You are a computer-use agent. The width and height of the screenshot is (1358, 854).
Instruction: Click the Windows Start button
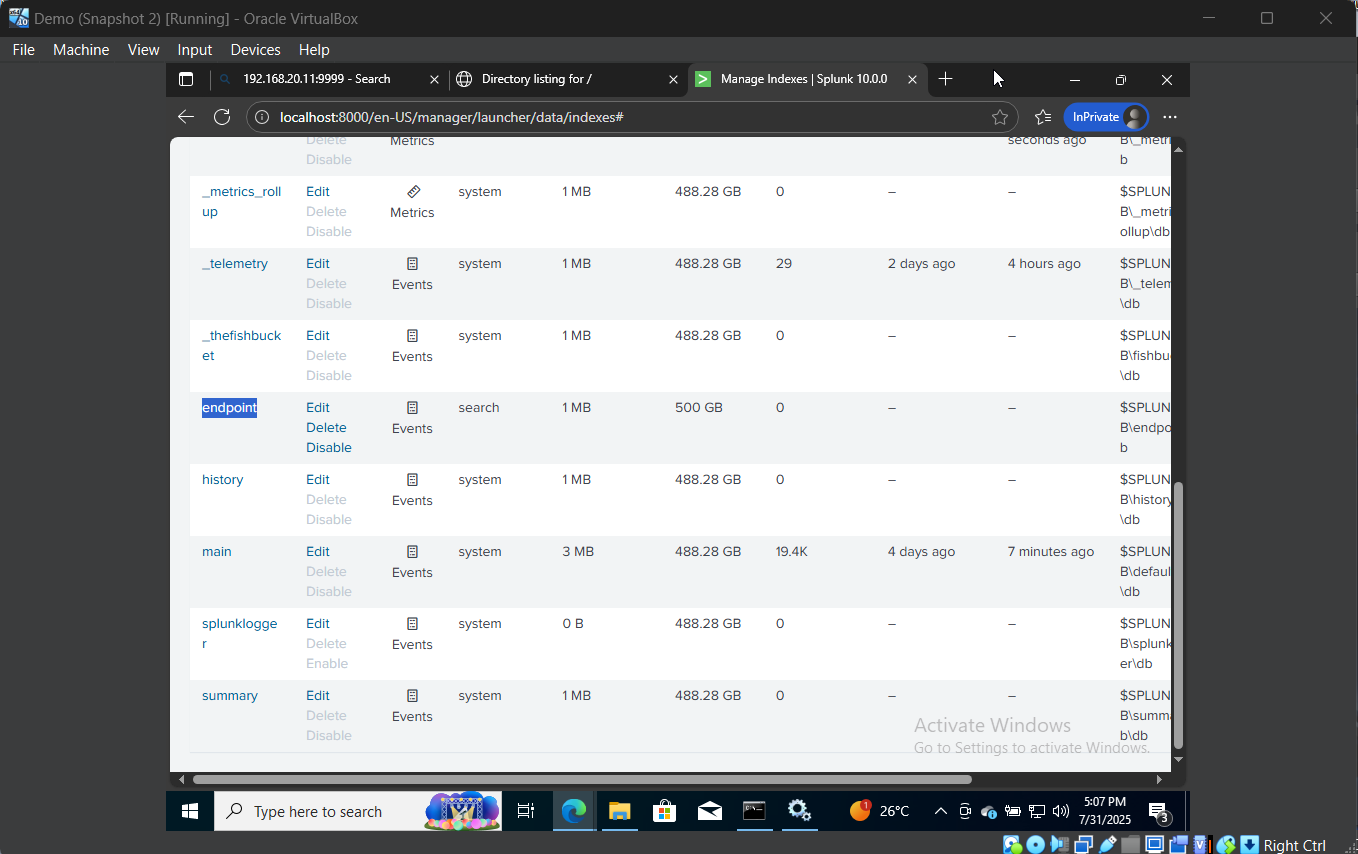tap(189, 811)
